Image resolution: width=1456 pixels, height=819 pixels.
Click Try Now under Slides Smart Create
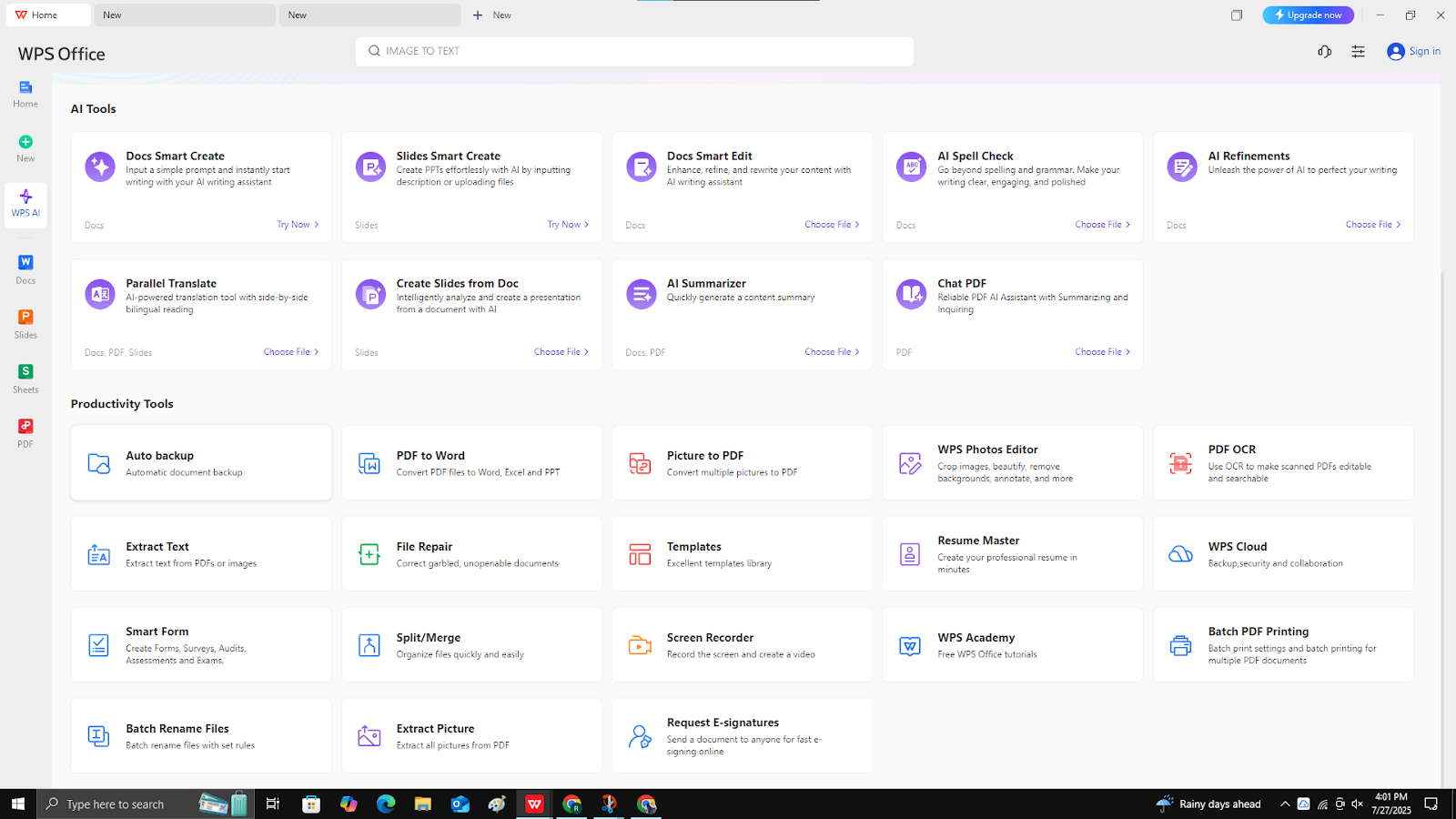pos(568,225)
